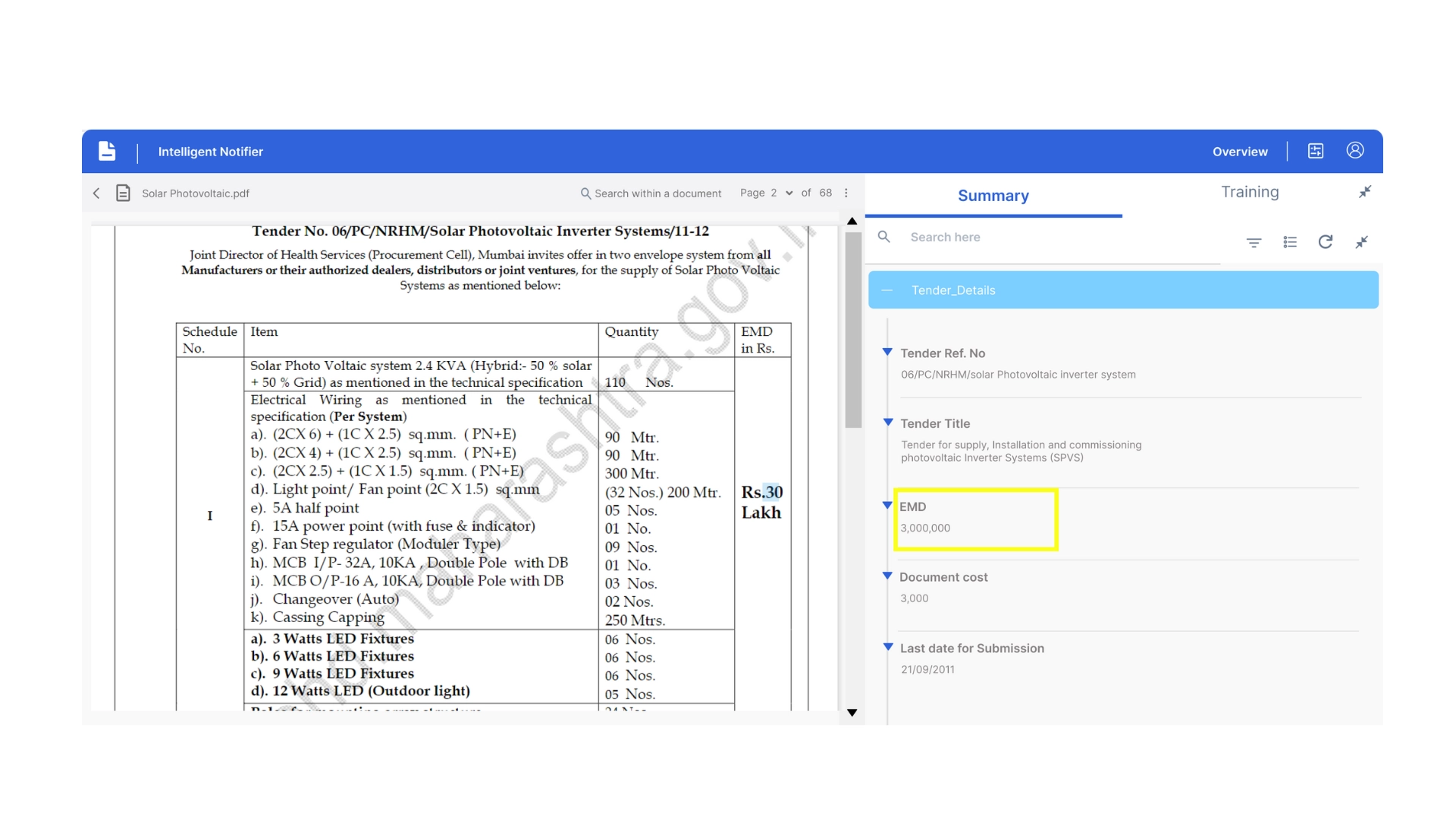
Task: Click the collapse arrows icon in Summary toolbar
Action: [1362, 242]
